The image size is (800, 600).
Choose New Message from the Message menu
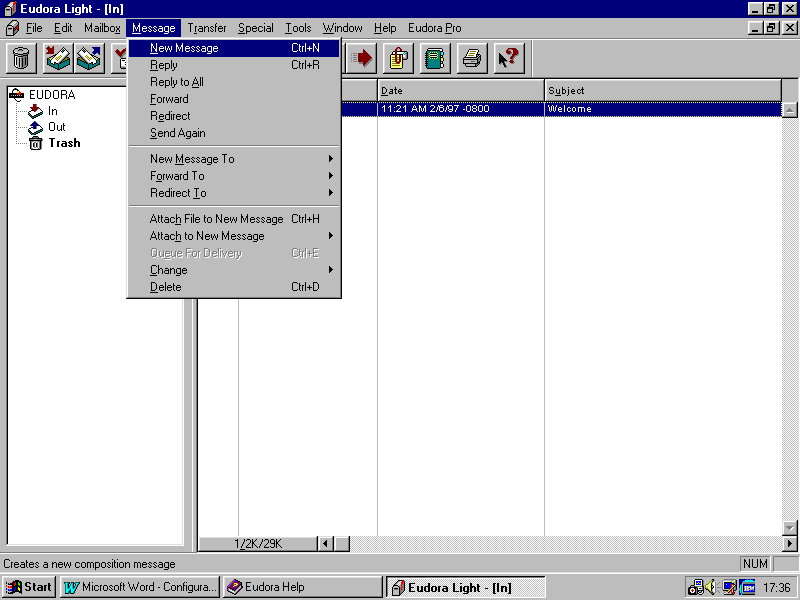[234, 48]
